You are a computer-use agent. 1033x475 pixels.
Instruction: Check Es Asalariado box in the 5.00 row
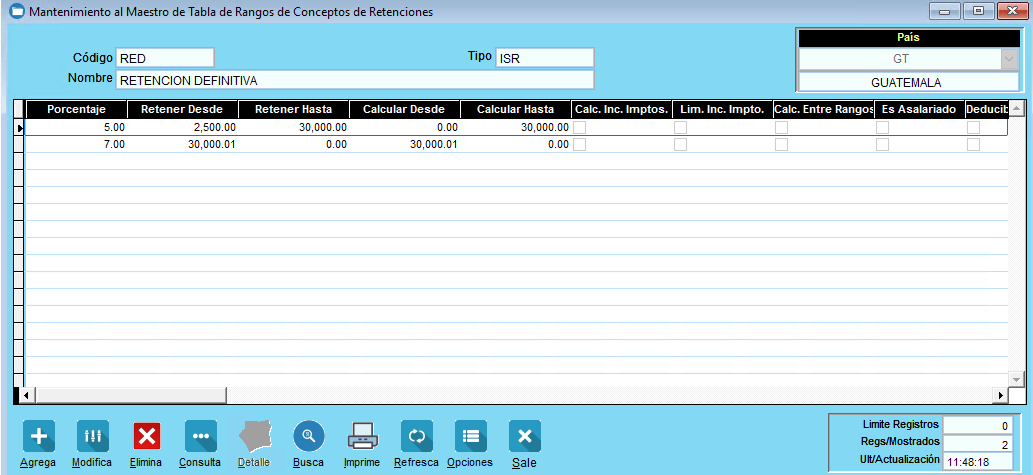click(882, 128)
